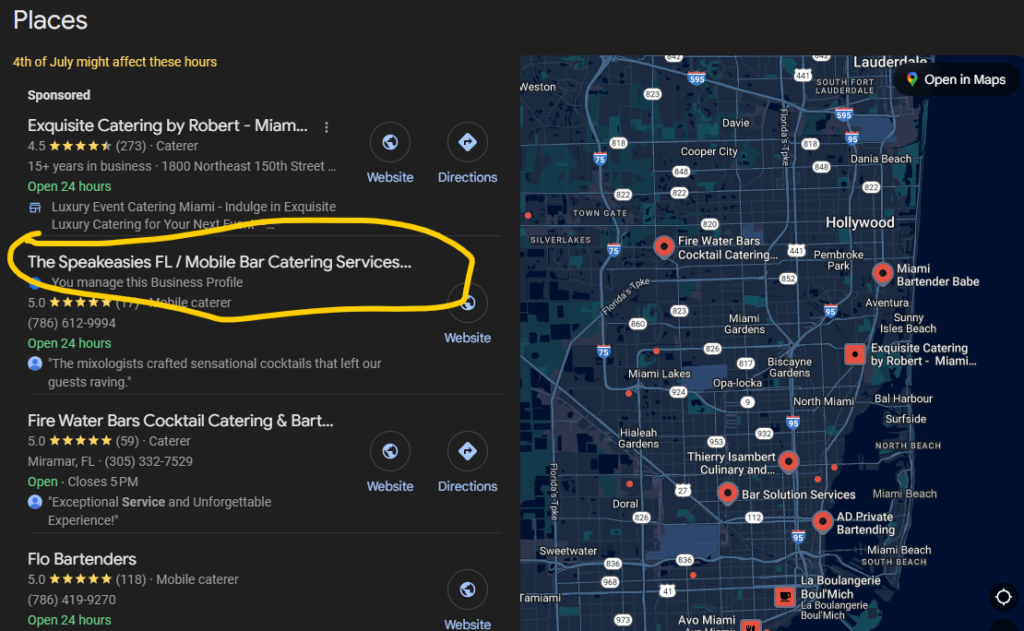The image size is (1024, 631).
Task: Click Luxury Event Catering Miami ad text
Action: 193,216
